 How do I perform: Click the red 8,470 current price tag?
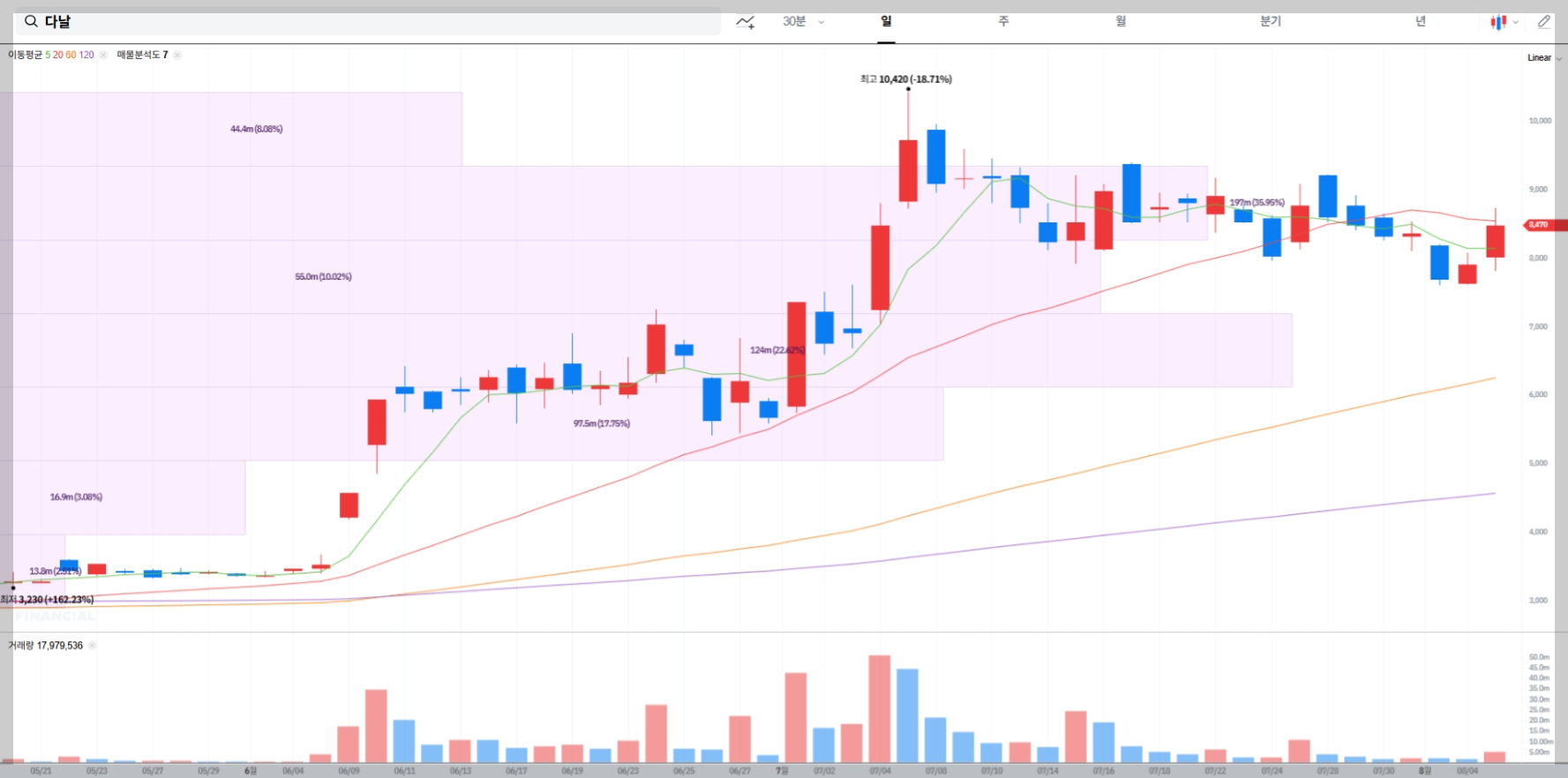click(x=1545, y=225)
